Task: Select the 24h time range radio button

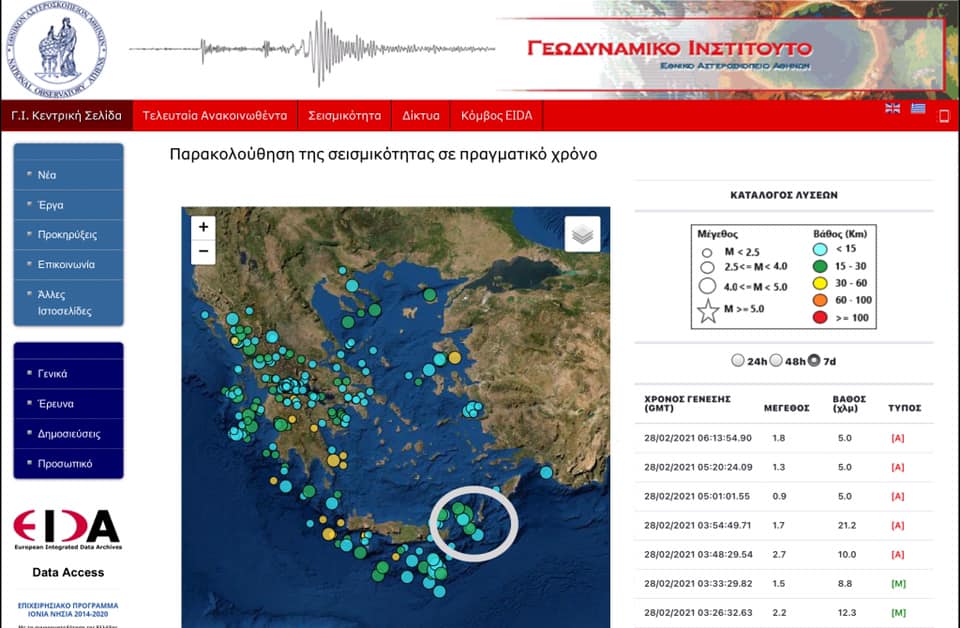Action: tap(739, 360)
